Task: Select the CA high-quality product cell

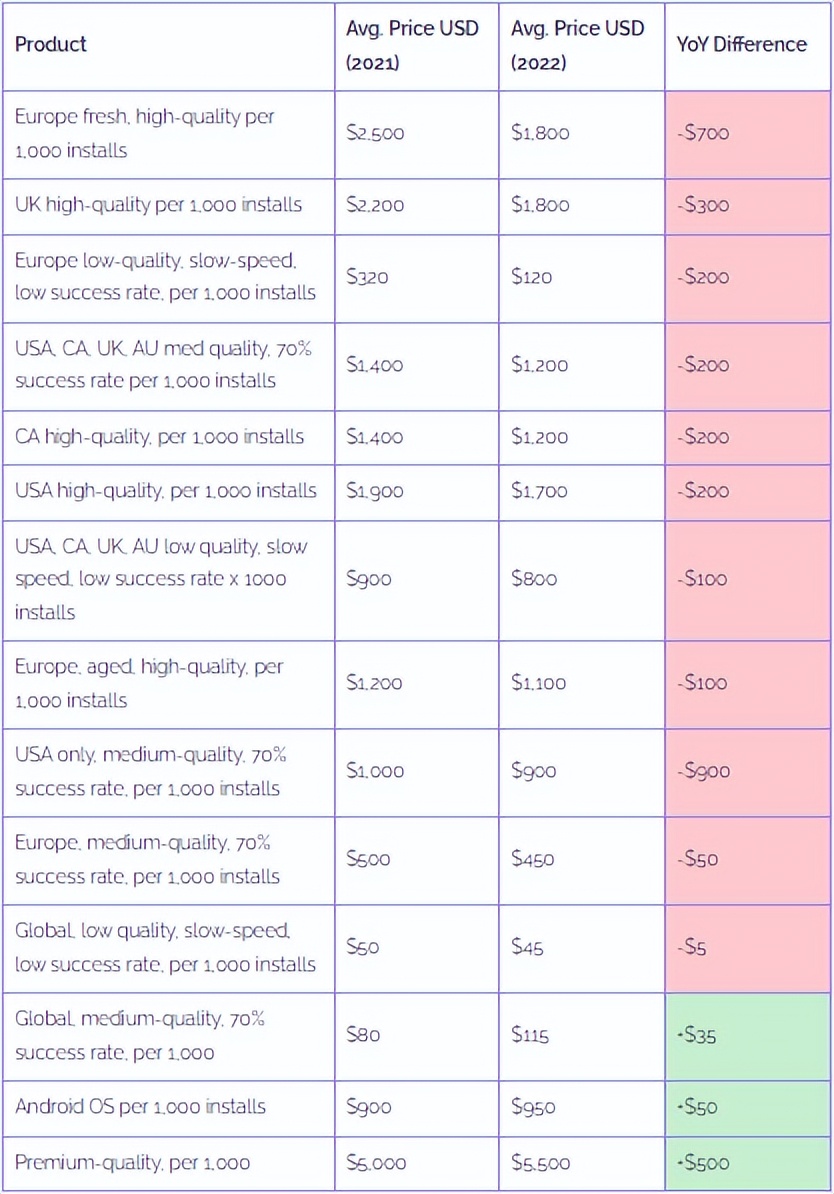Action: [x=159, y=437]
